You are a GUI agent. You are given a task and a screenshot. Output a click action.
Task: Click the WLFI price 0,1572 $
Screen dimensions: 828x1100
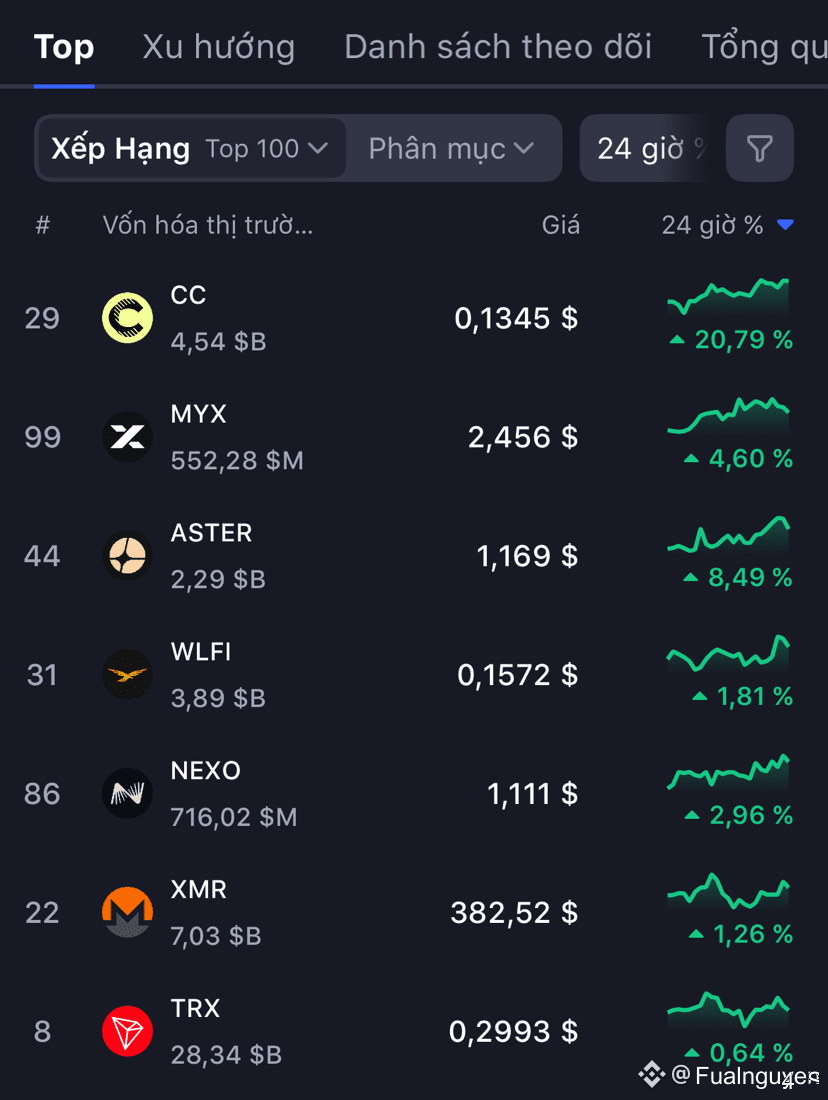518,676
